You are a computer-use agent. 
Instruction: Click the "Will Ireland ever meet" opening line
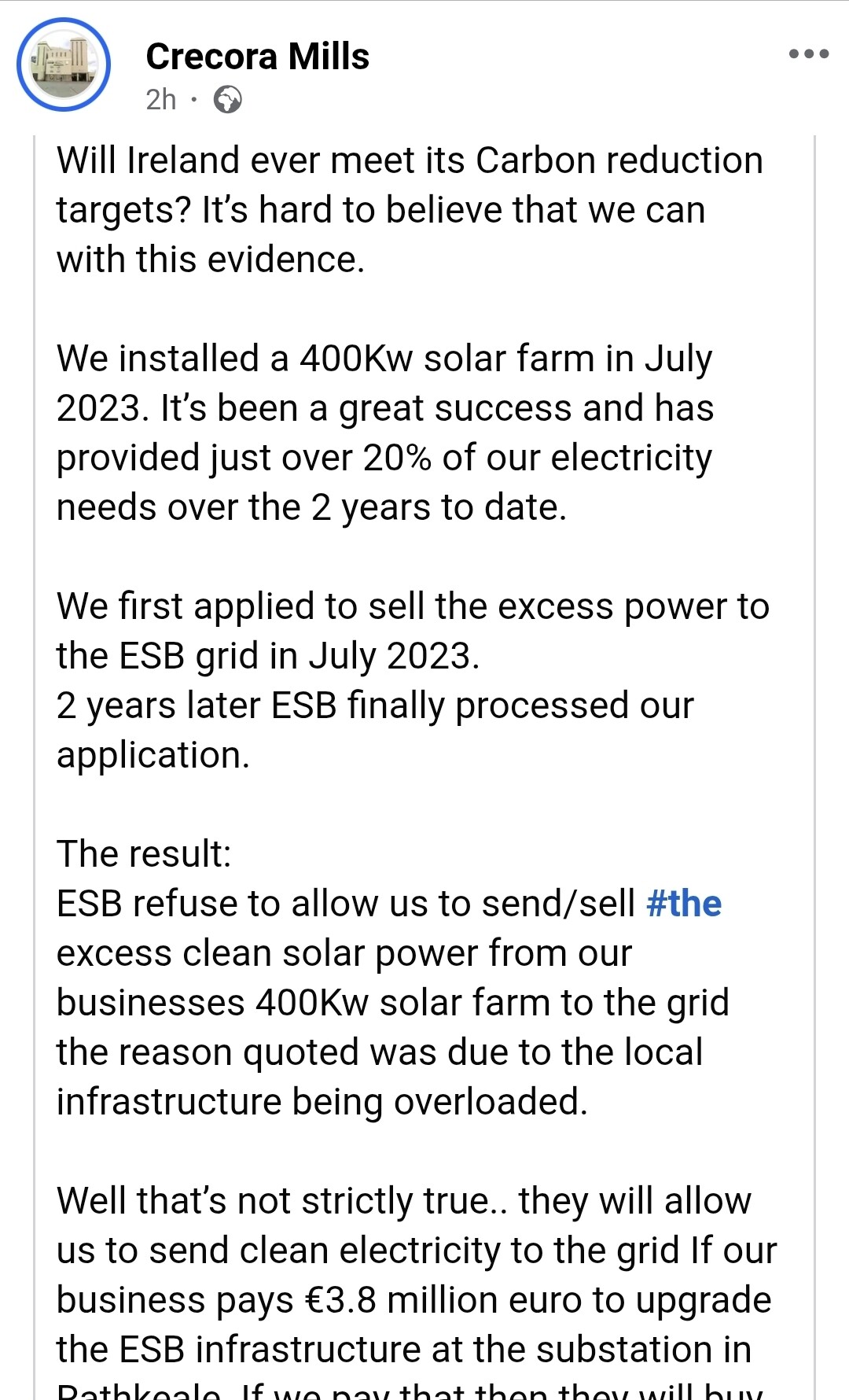pos(410,160)
